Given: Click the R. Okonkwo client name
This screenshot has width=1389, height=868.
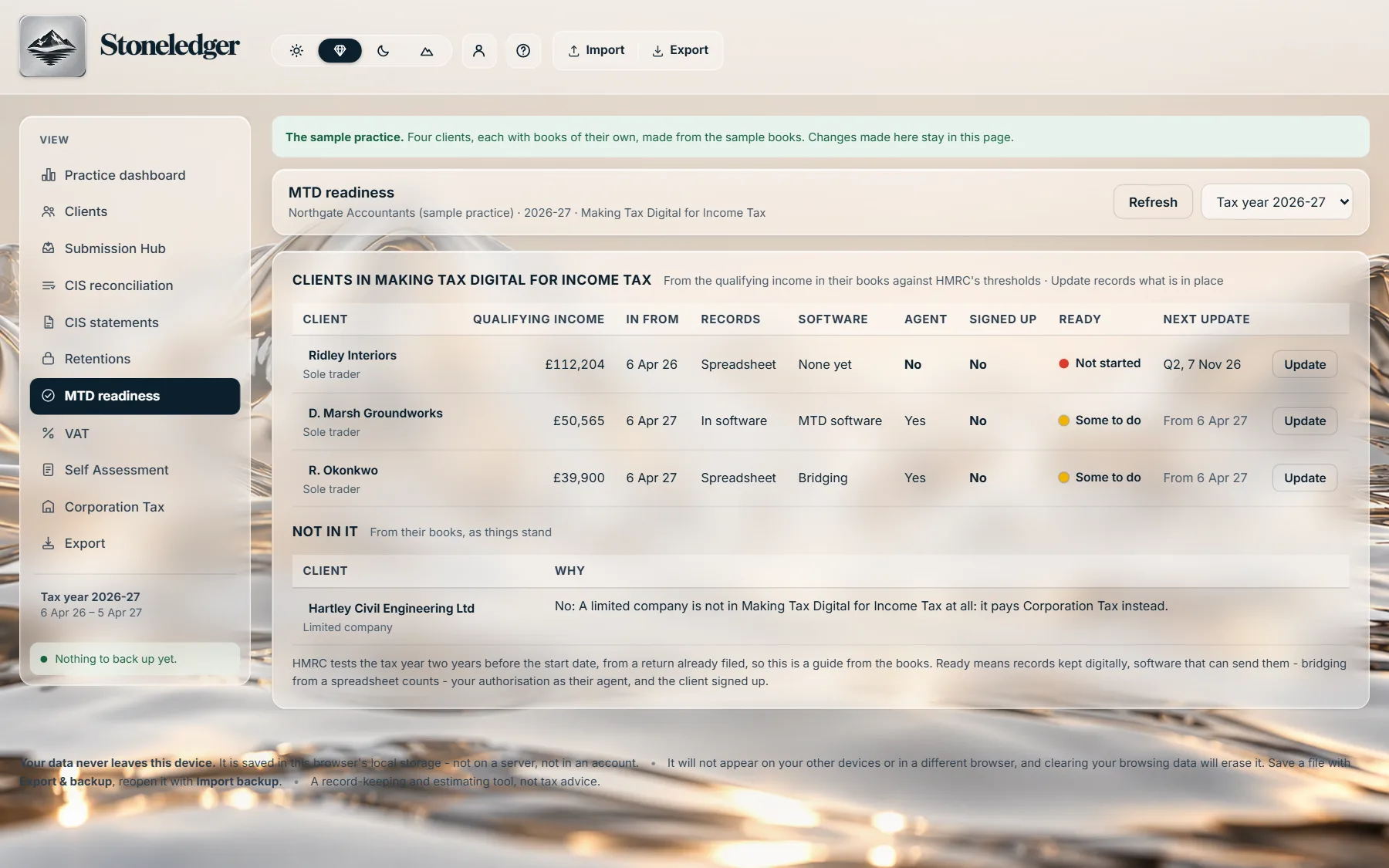Looking at the screenshot, I should pyautogui.click(x=343, y=471).
